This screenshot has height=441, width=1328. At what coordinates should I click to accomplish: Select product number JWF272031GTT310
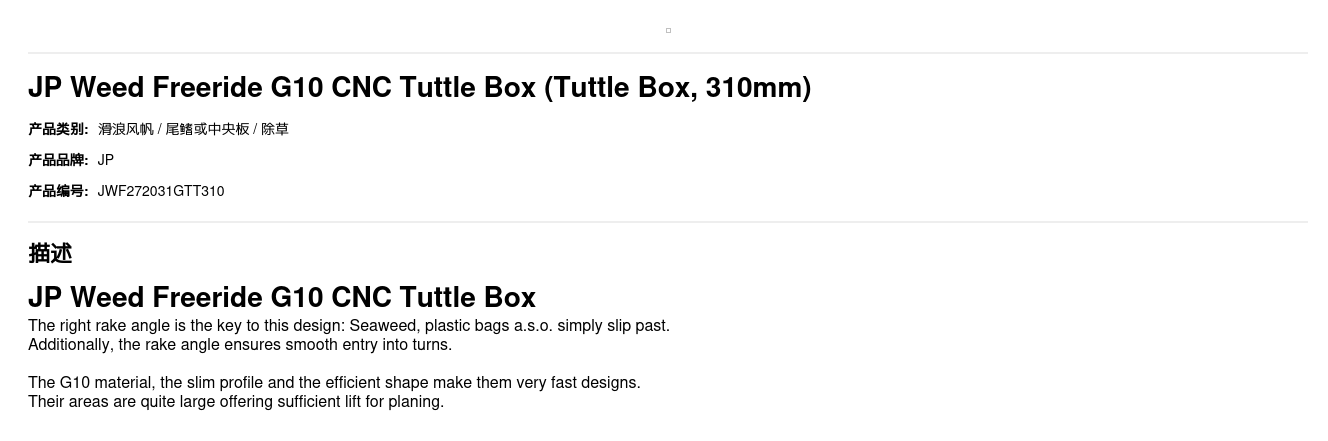pyautogui.click(x=161, y=191)
